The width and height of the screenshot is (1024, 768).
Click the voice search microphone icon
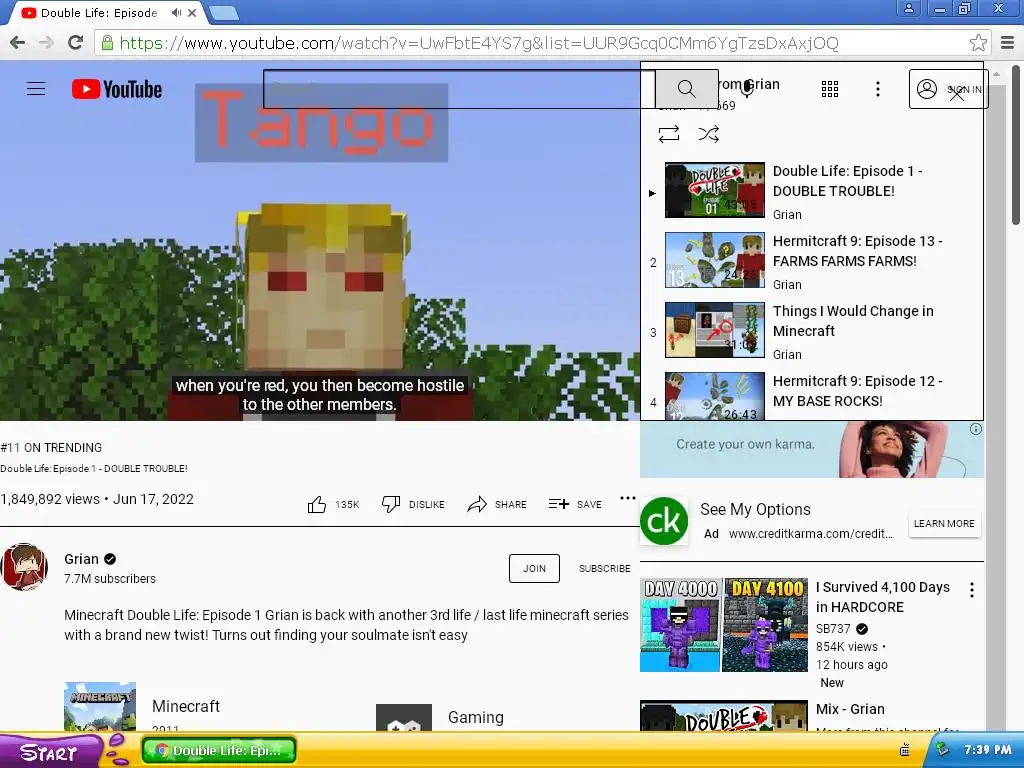tap(747, 89)
